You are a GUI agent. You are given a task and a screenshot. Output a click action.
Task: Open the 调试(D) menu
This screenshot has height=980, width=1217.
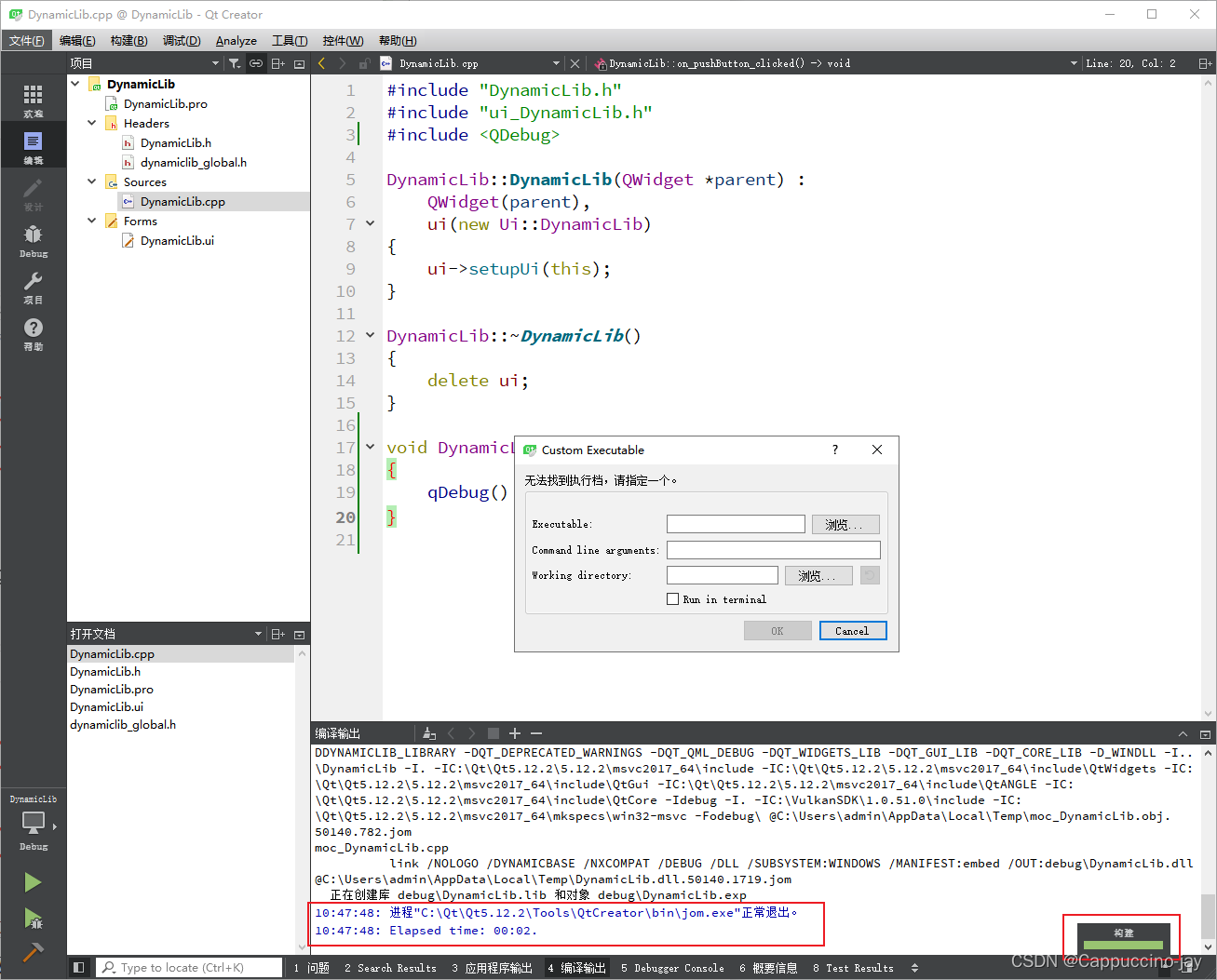tap(182, 41)
